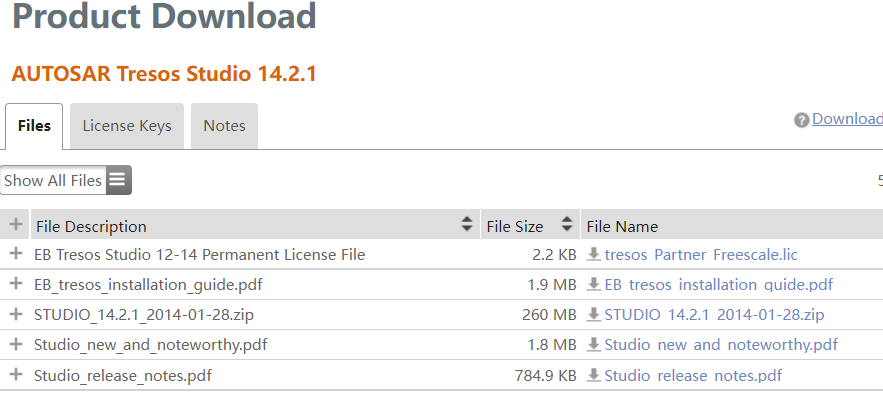Click the download icon beside tresos Partner Freescale.lic
The width and height of the screenshot is (883, 414).
[594, 255]
